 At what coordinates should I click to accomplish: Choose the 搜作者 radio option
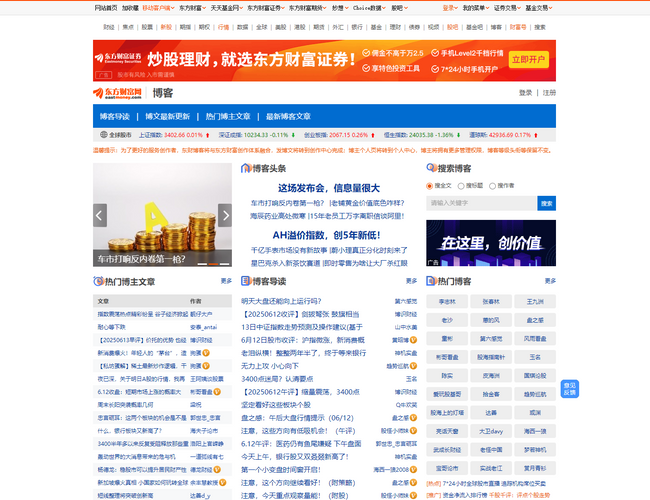click(492, 186)
